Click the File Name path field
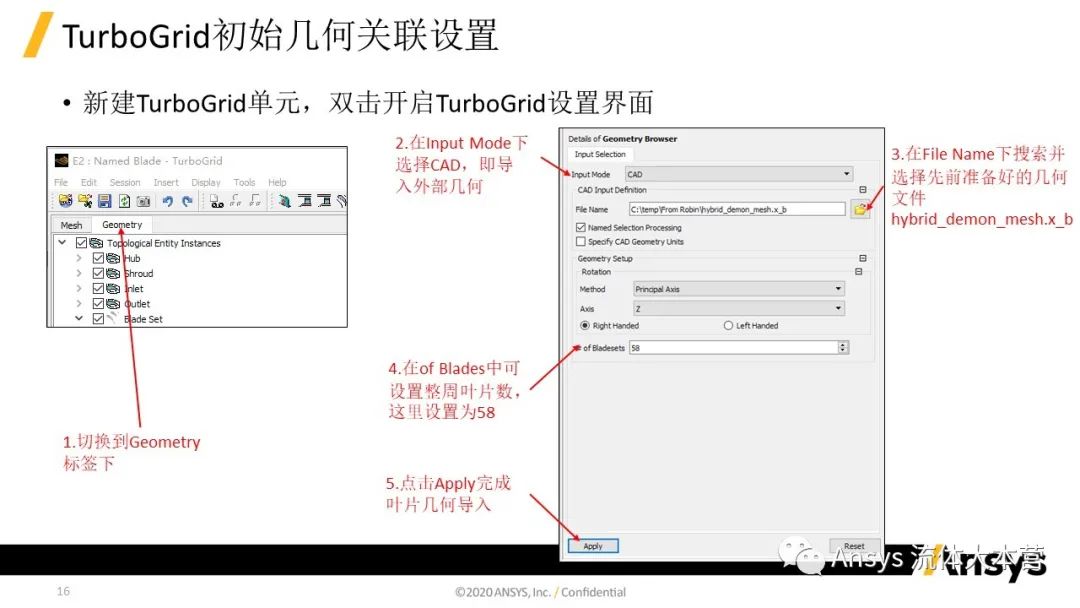1080x608 pixels. coord(737,209)
